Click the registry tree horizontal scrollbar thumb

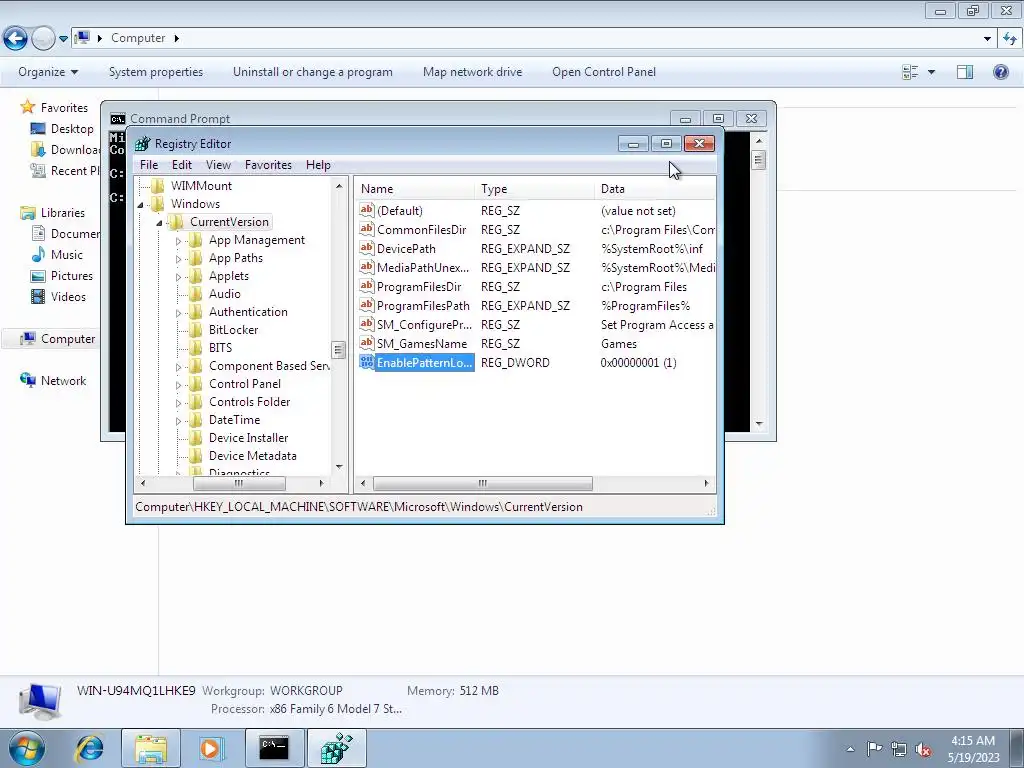click(x=239, y=483)
